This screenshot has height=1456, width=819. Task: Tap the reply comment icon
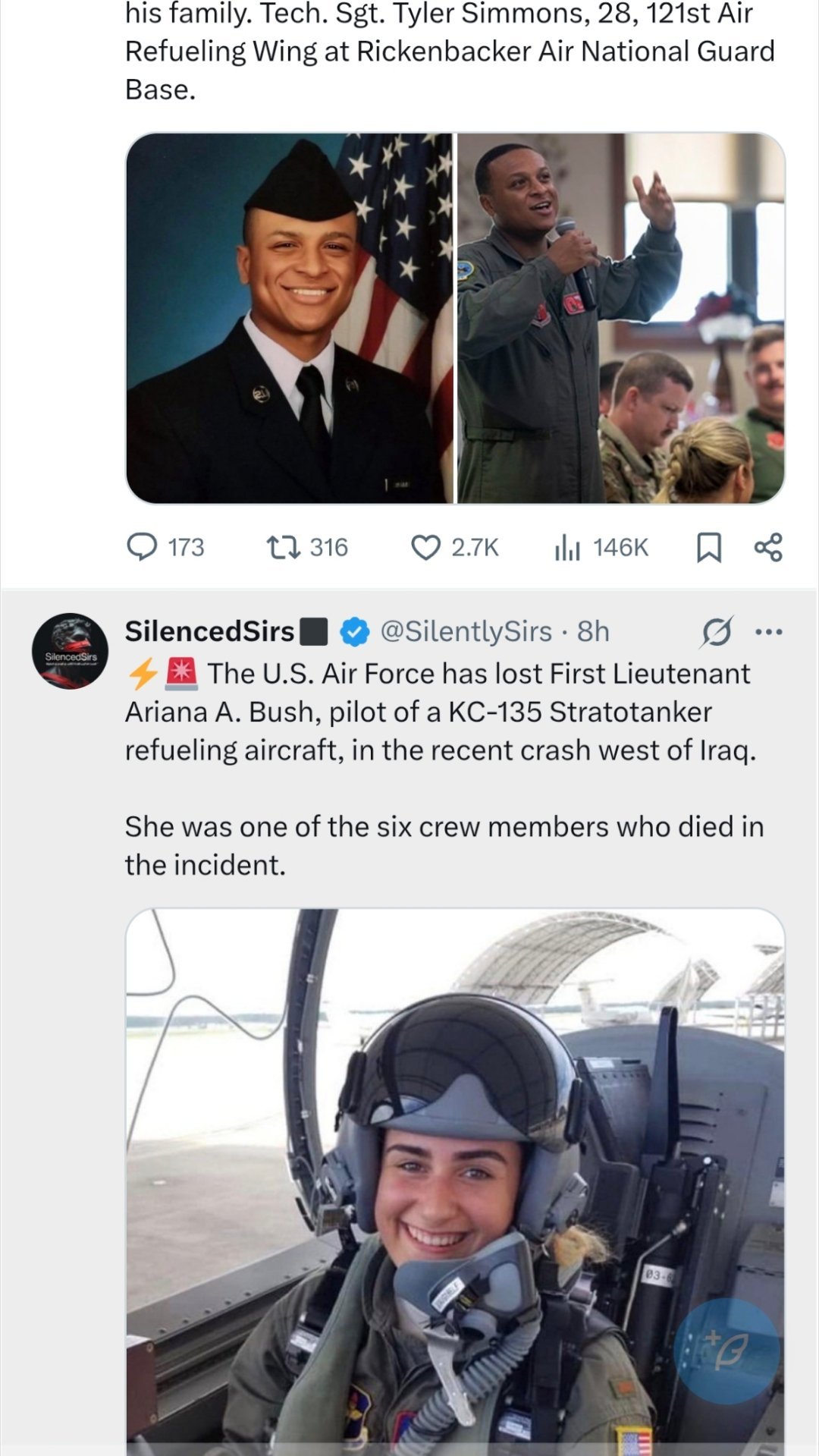tap(141, 547)
